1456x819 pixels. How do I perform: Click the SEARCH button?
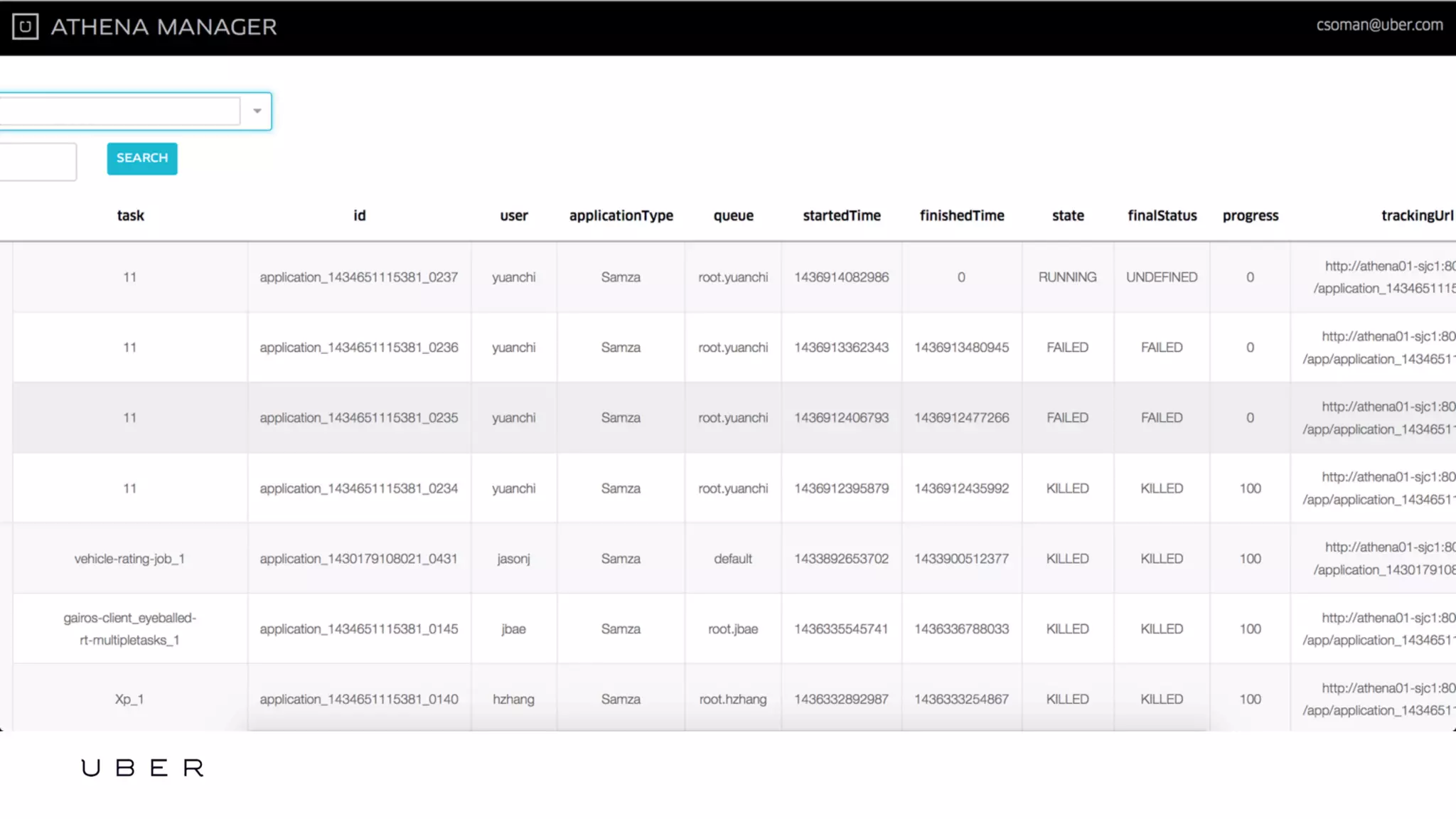click(142, 158)
